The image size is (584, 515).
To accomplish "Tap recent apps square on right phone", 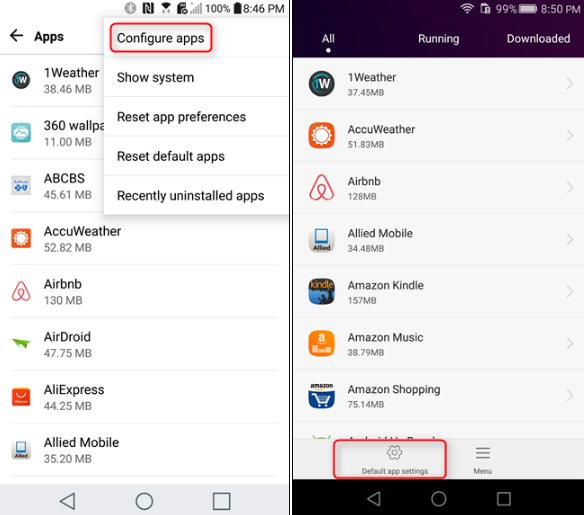I will (x=504, y=499).
